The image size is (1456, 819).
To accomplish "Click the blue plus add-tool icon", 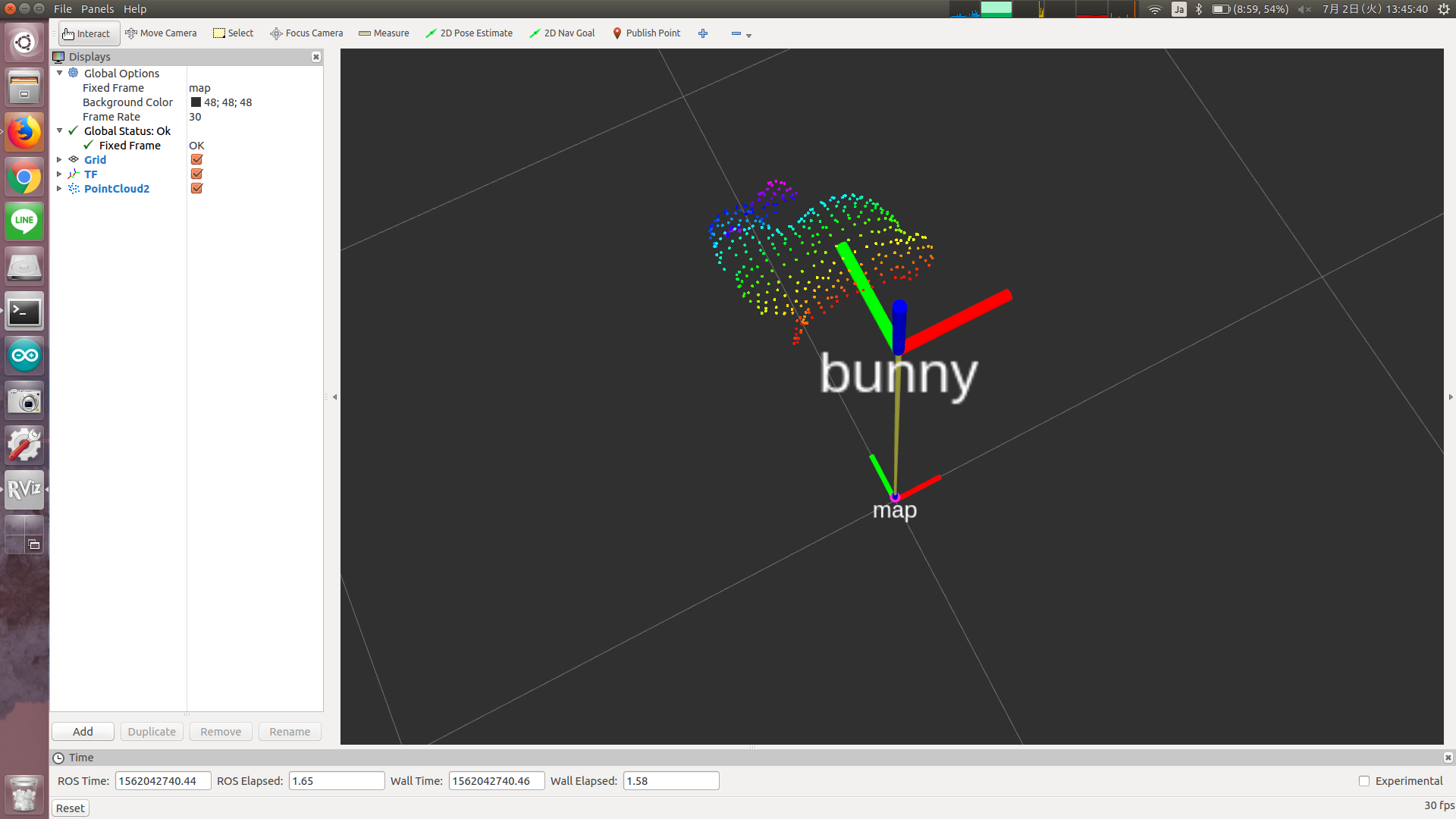I will pyautogui.click(x=703, y=33).
